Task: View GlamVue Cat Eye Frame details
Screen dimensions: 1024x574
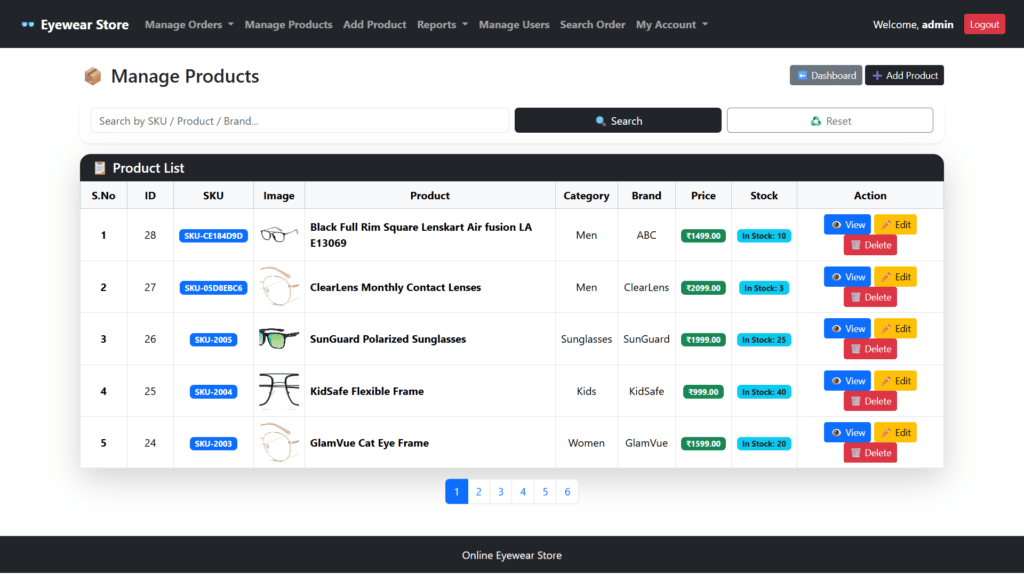Action: [847, 432]
